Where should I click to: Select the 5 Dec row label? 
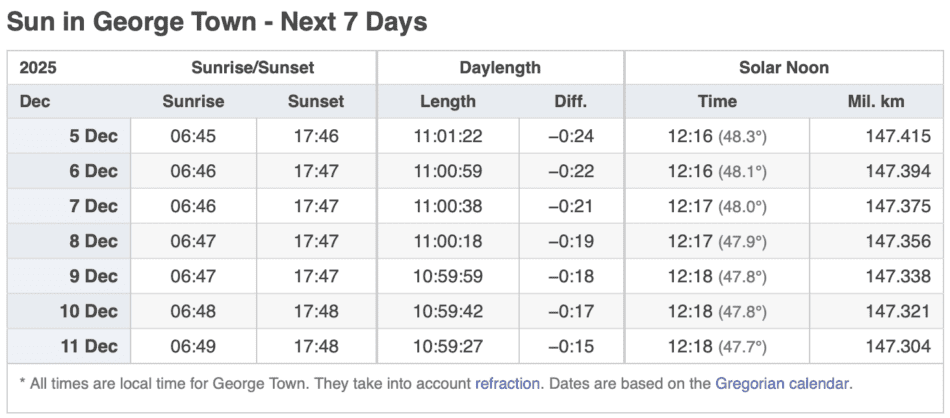93,136
